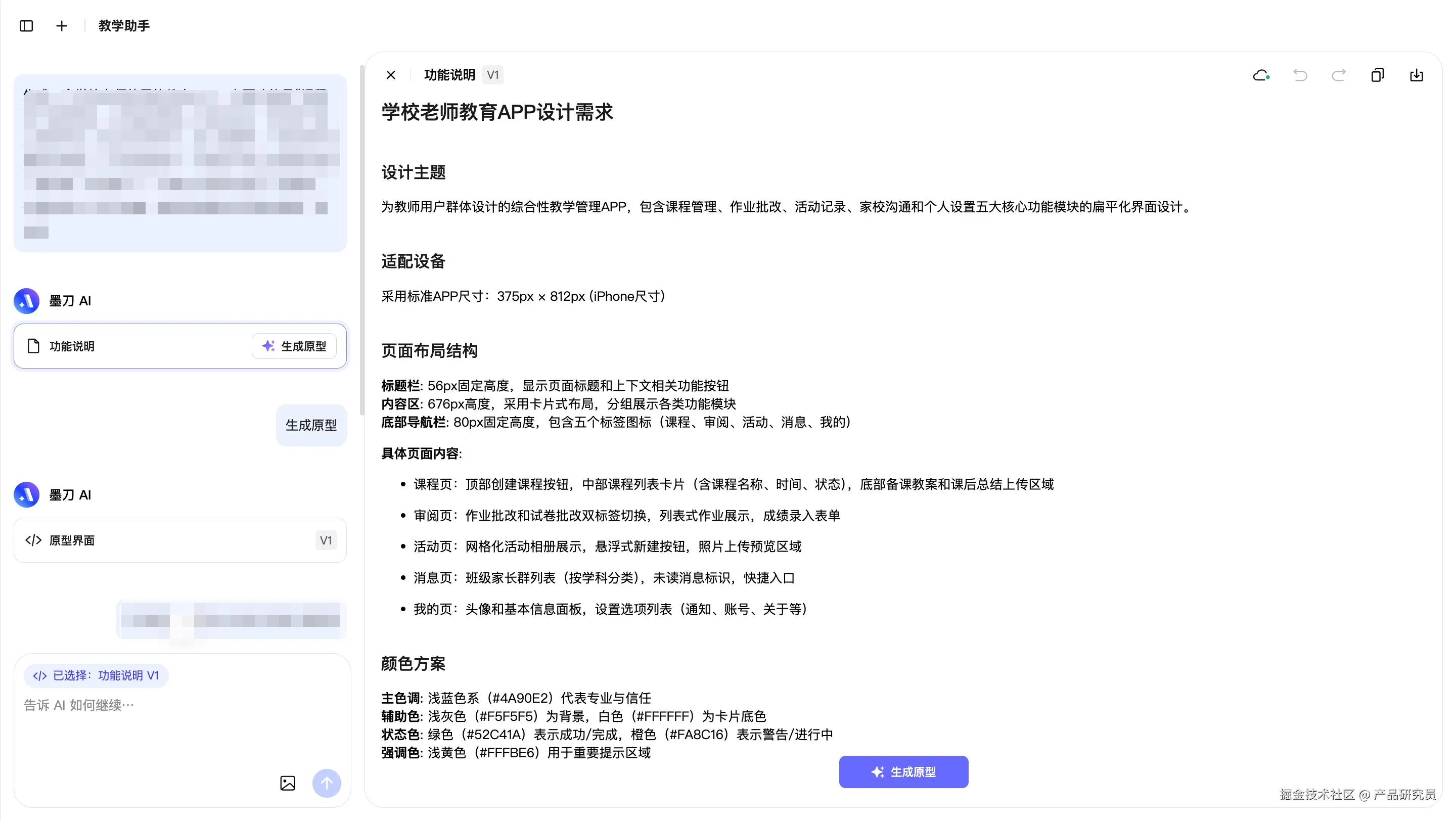
Task: Download the document with the export icon
Action: [1417, 75]
